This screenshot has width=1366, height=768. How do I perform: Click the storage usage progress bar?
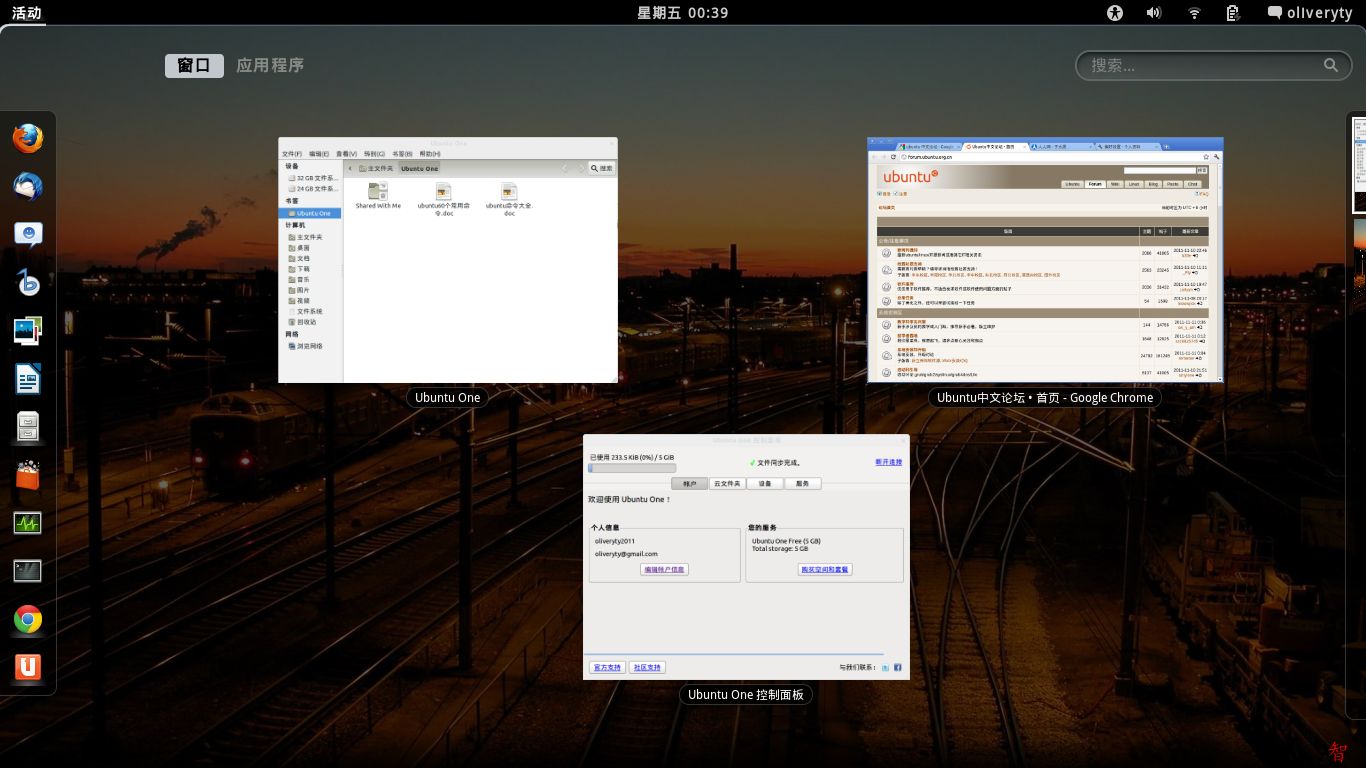pos(632,467)
